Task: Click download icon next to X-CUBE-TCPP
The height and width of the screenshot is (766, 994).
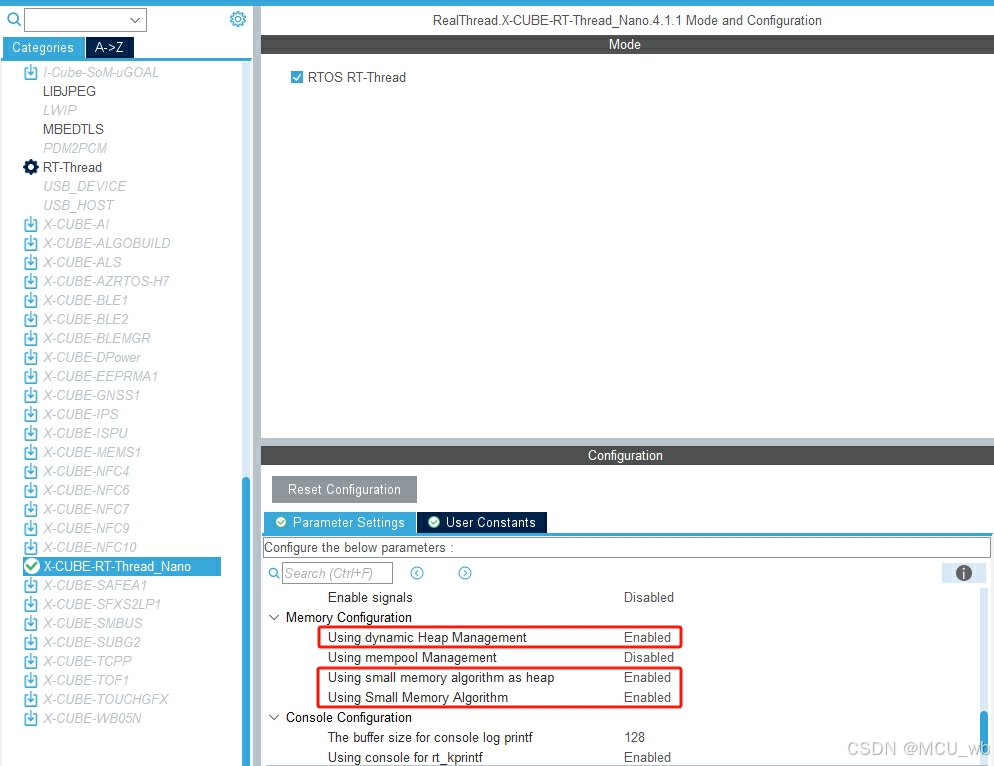Action: (x=30, y=661)
